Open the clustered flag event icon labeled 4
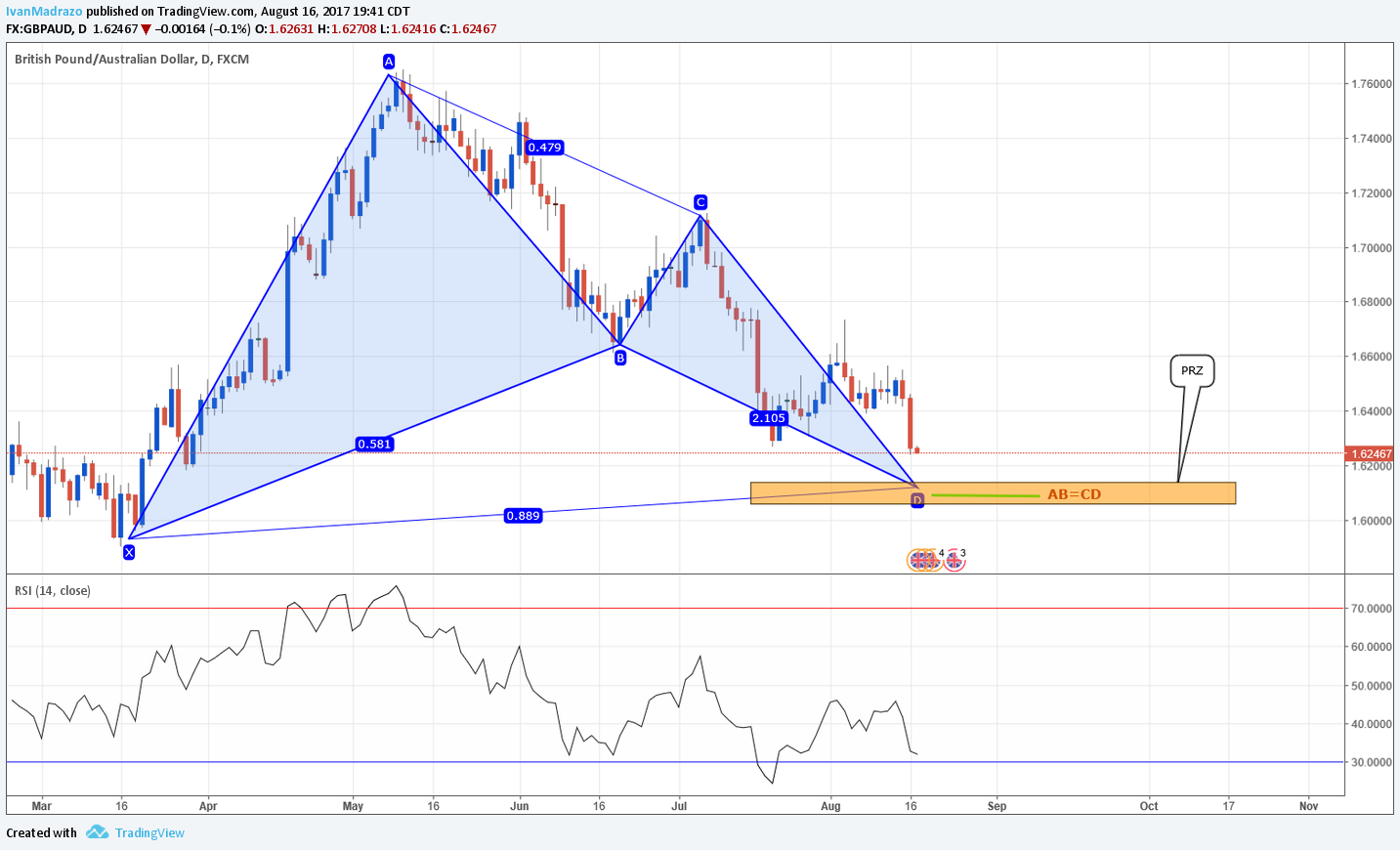Viewport: 1400px width, 850px height. point(924,560)
